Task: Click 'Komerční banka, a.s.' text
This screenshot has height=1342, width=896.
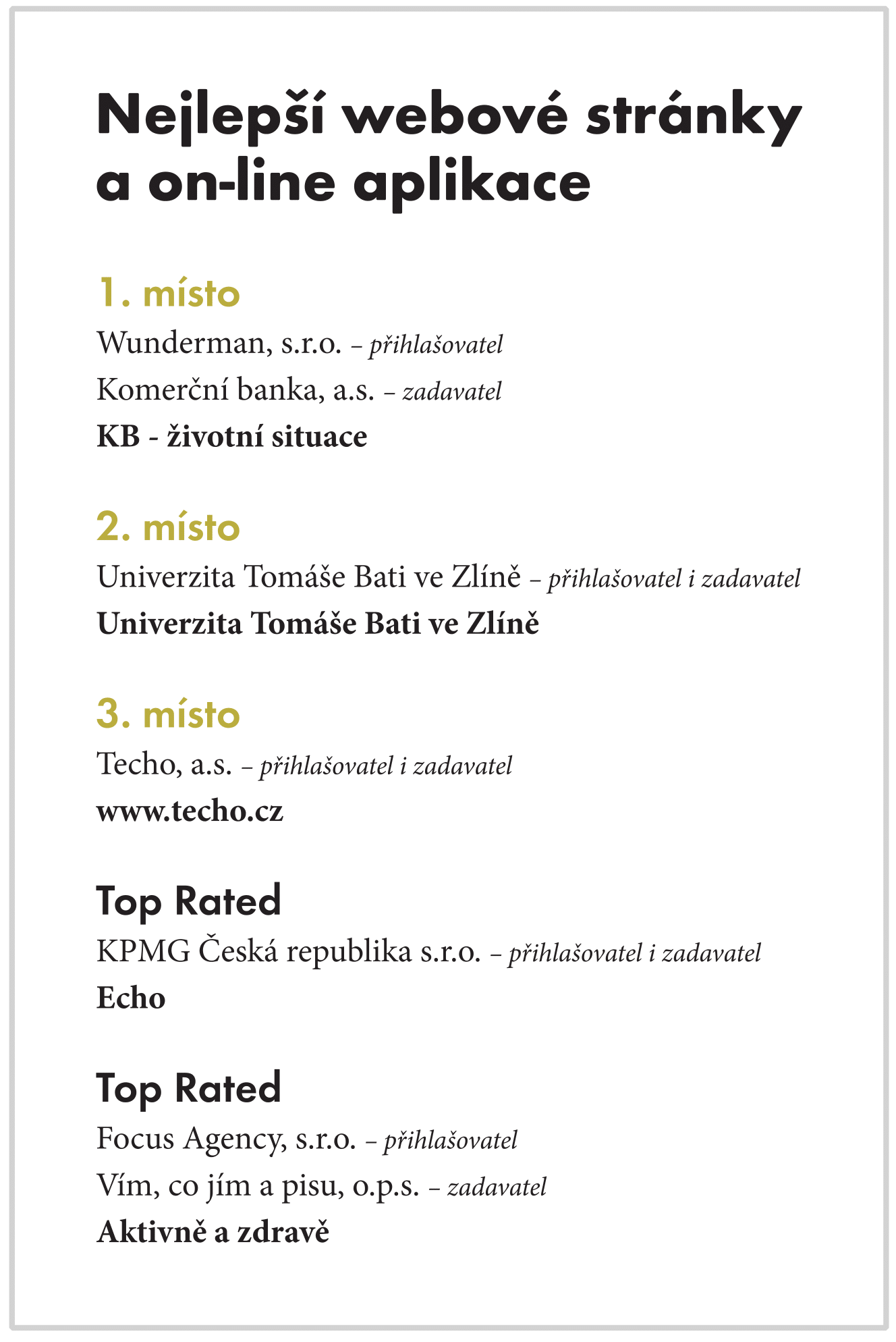Action: (x=235, y=390)
